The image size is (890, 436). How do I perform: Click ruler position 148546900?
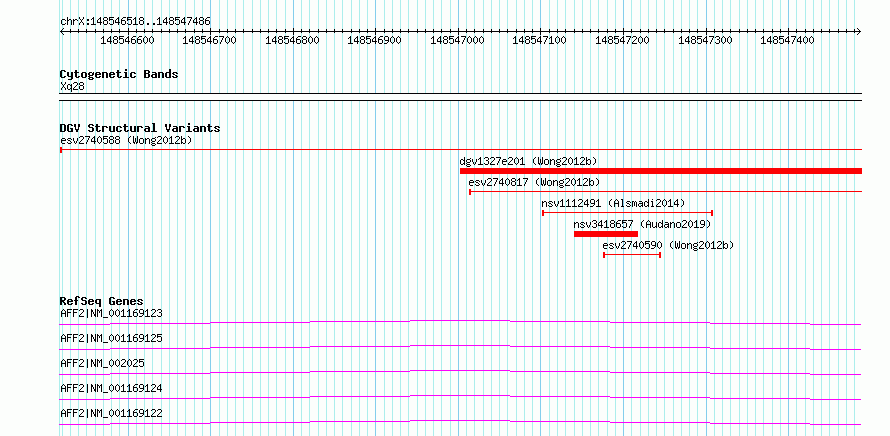tap(375, 40)
